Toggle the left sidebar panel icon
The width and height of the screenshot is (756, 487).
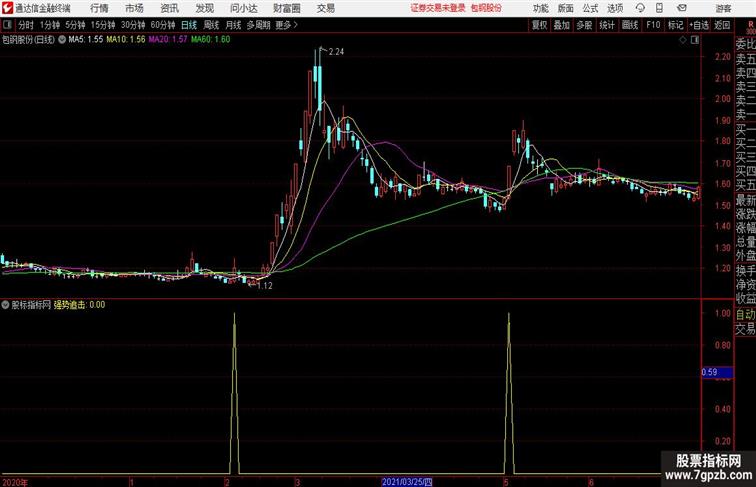(7, 25)
